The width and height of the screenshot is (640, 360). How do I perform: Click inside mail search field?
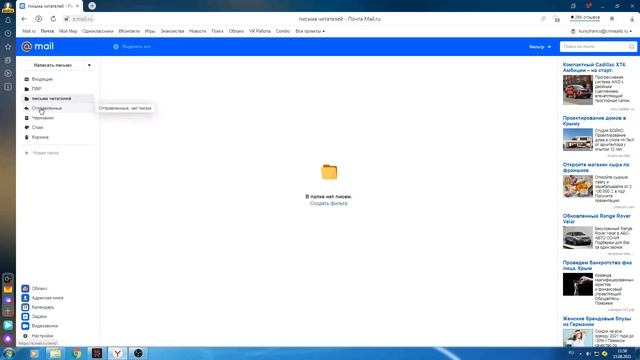click(x=595, y=47)
